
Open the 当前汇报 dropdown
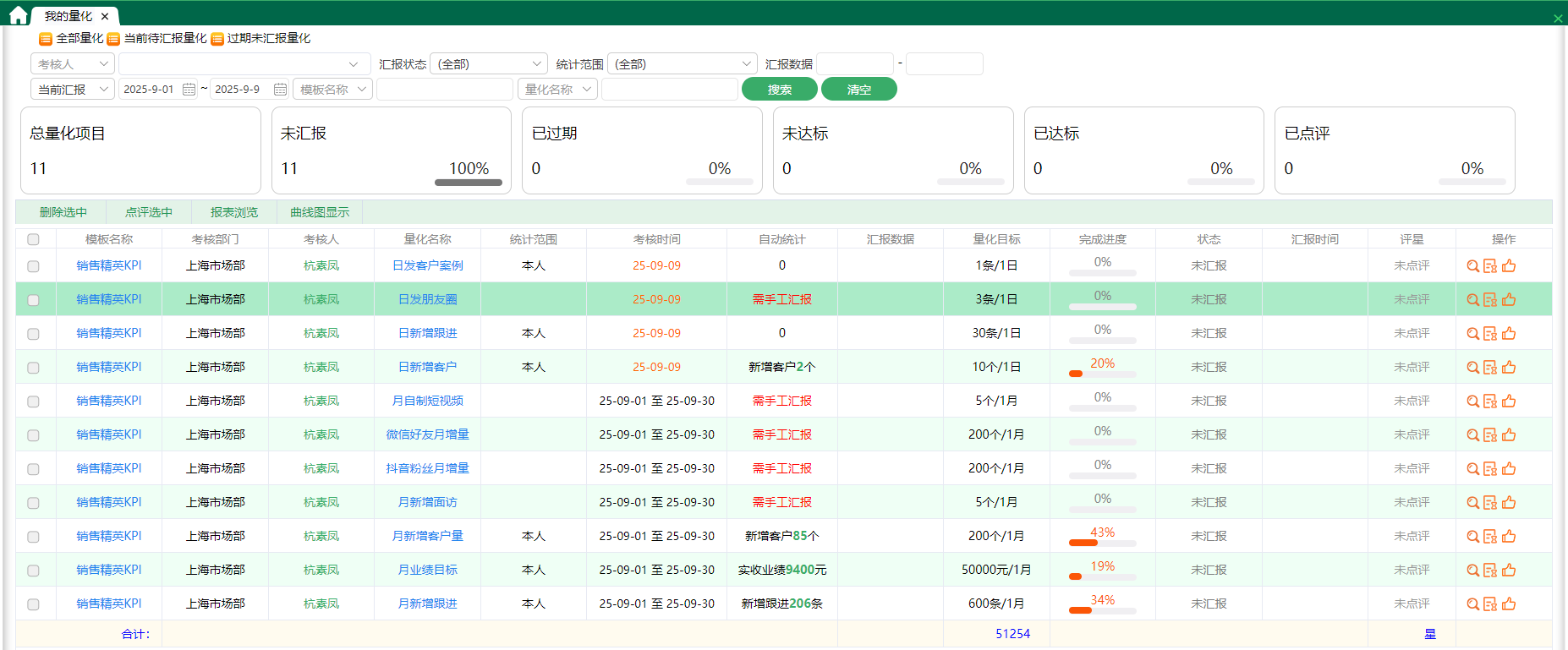tap(73, 90)
